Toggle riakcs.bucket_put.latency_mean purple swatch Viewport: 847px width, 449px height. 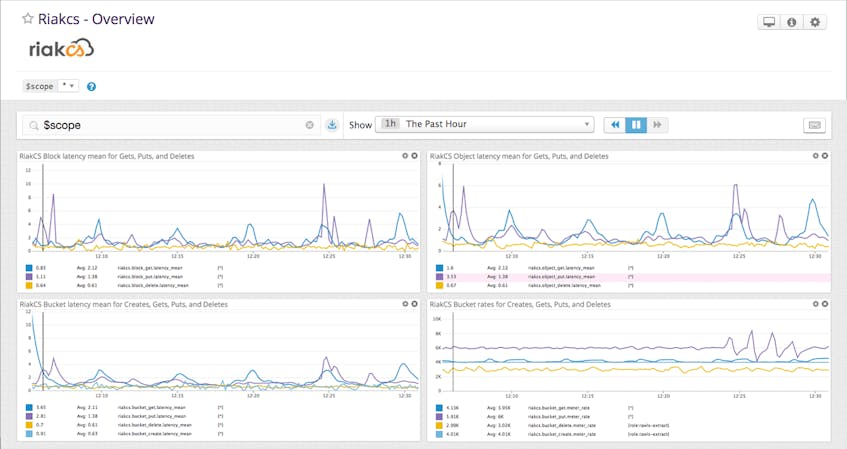pos(29,417)
